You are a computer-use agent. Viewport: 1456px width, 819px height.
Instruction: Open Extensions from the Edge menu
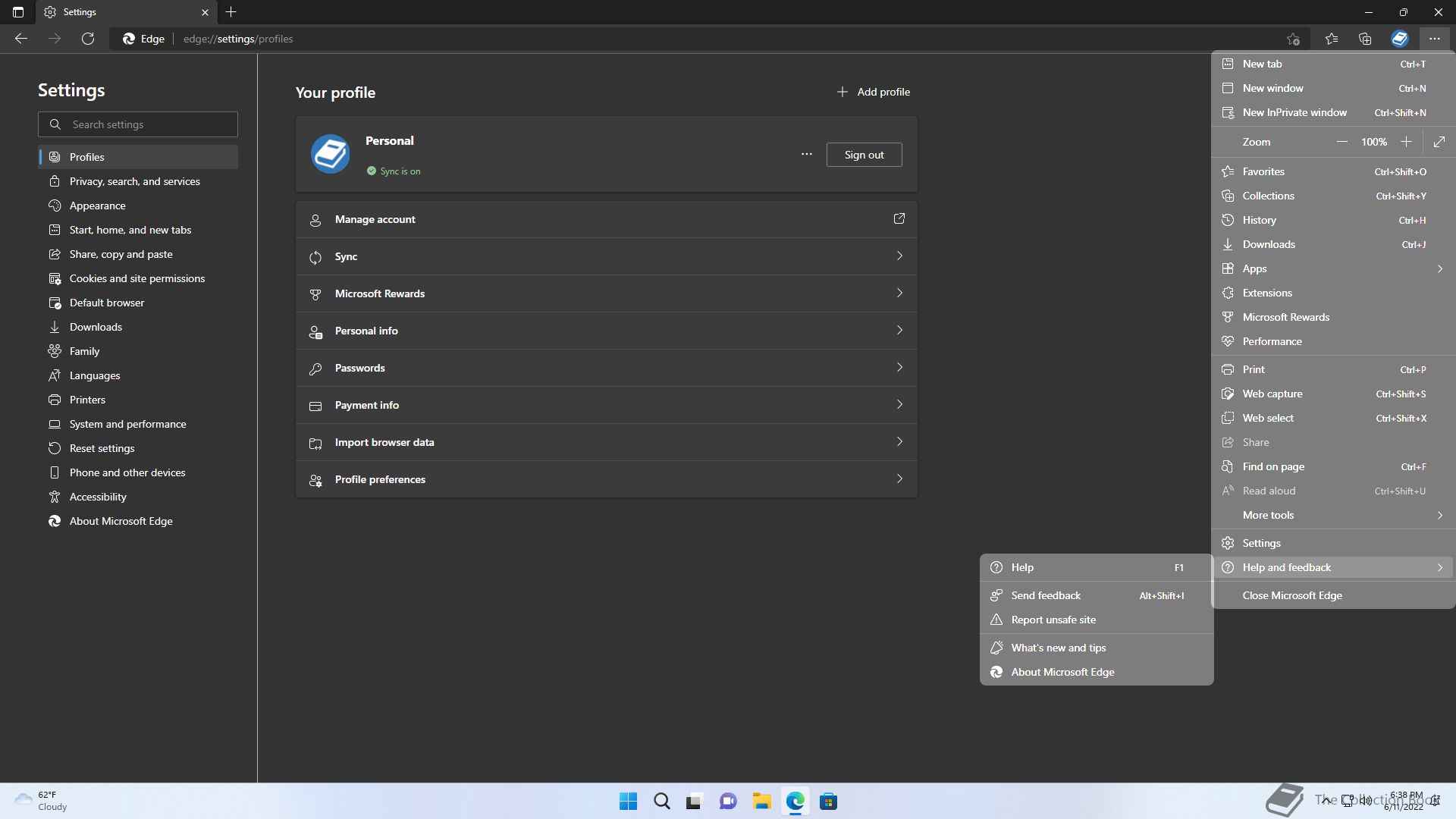click(1333, 293)
